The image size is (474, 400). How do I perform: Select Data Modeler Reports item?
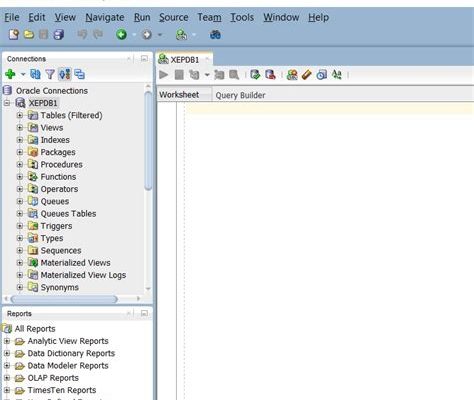[68, 366]
